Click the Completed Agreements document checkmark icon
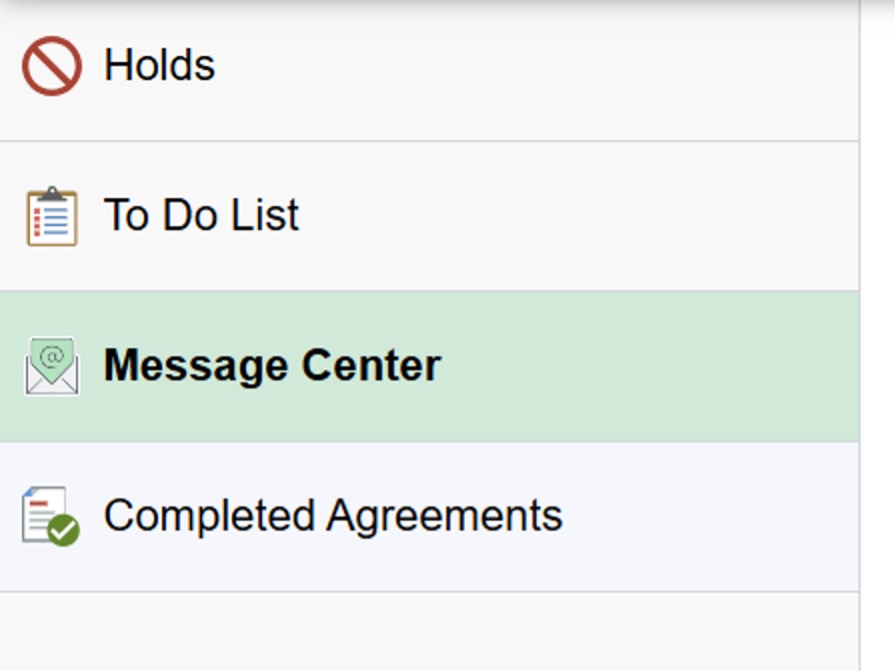The width and height of the screenshot is (896, 672). pyautogui.click(x=51, y=516)
